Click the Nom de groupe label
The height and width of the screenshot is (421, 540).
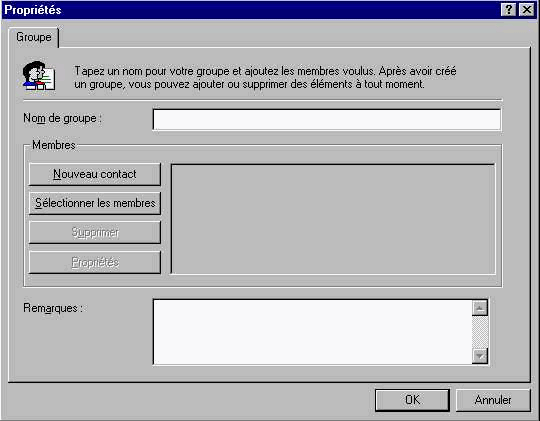[62, 118]
